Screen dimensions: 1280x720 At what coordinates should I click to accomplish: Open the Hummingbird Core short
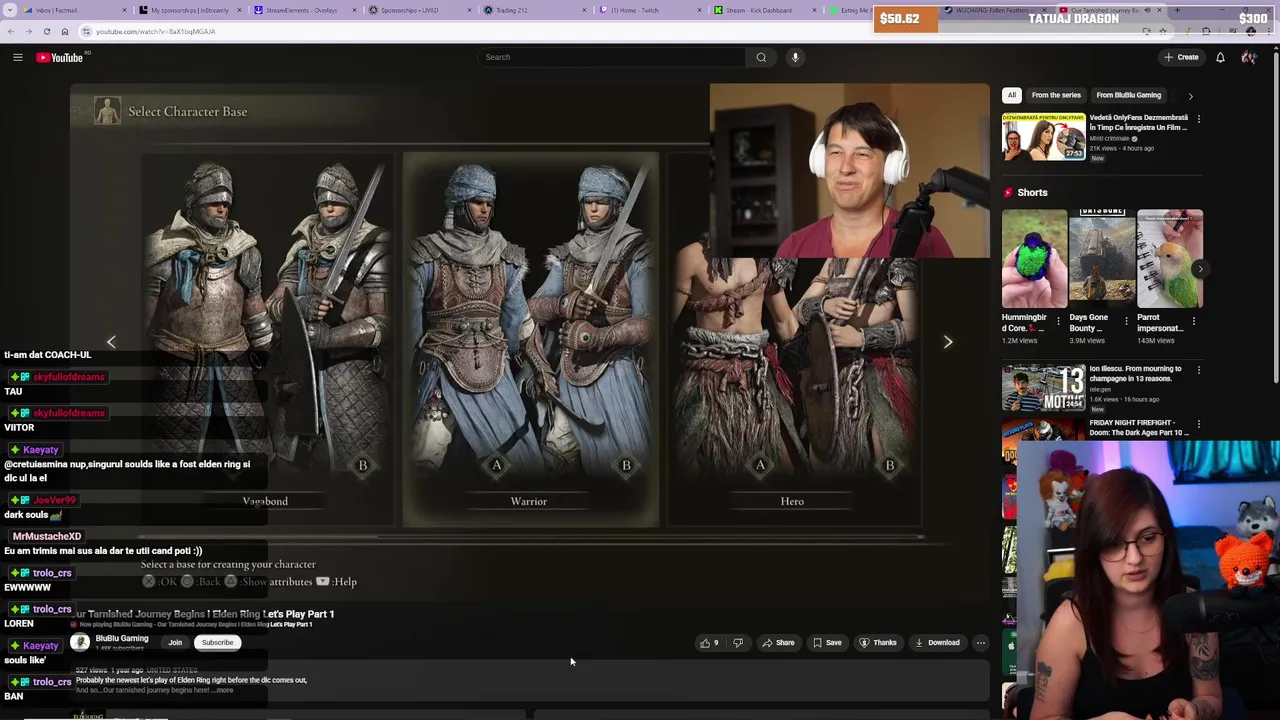coord(1034,259)
